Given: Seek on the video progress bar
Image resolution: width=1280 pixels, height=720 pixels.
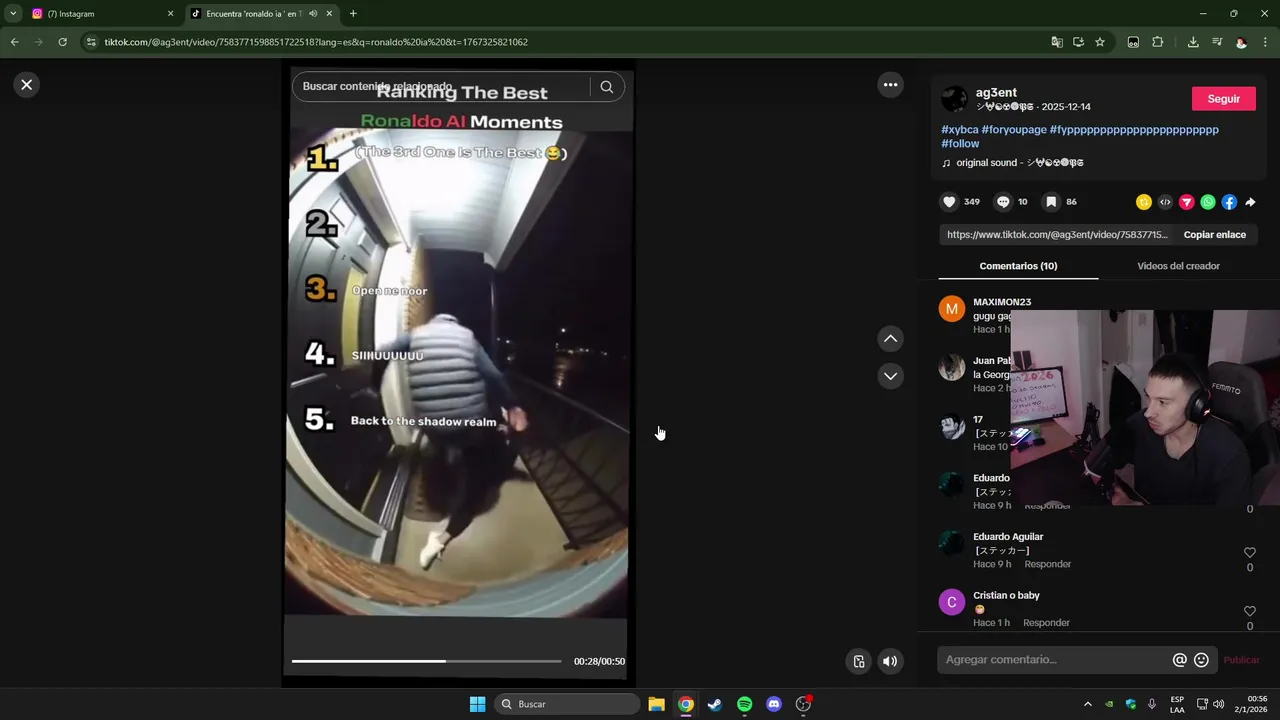Looking at the screenshot, I should click(x=426, y=661).
